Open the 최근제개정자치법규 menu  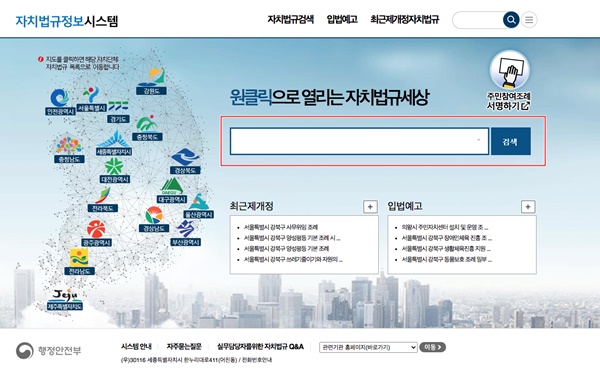pyautogui.click(x=404, y=20)
